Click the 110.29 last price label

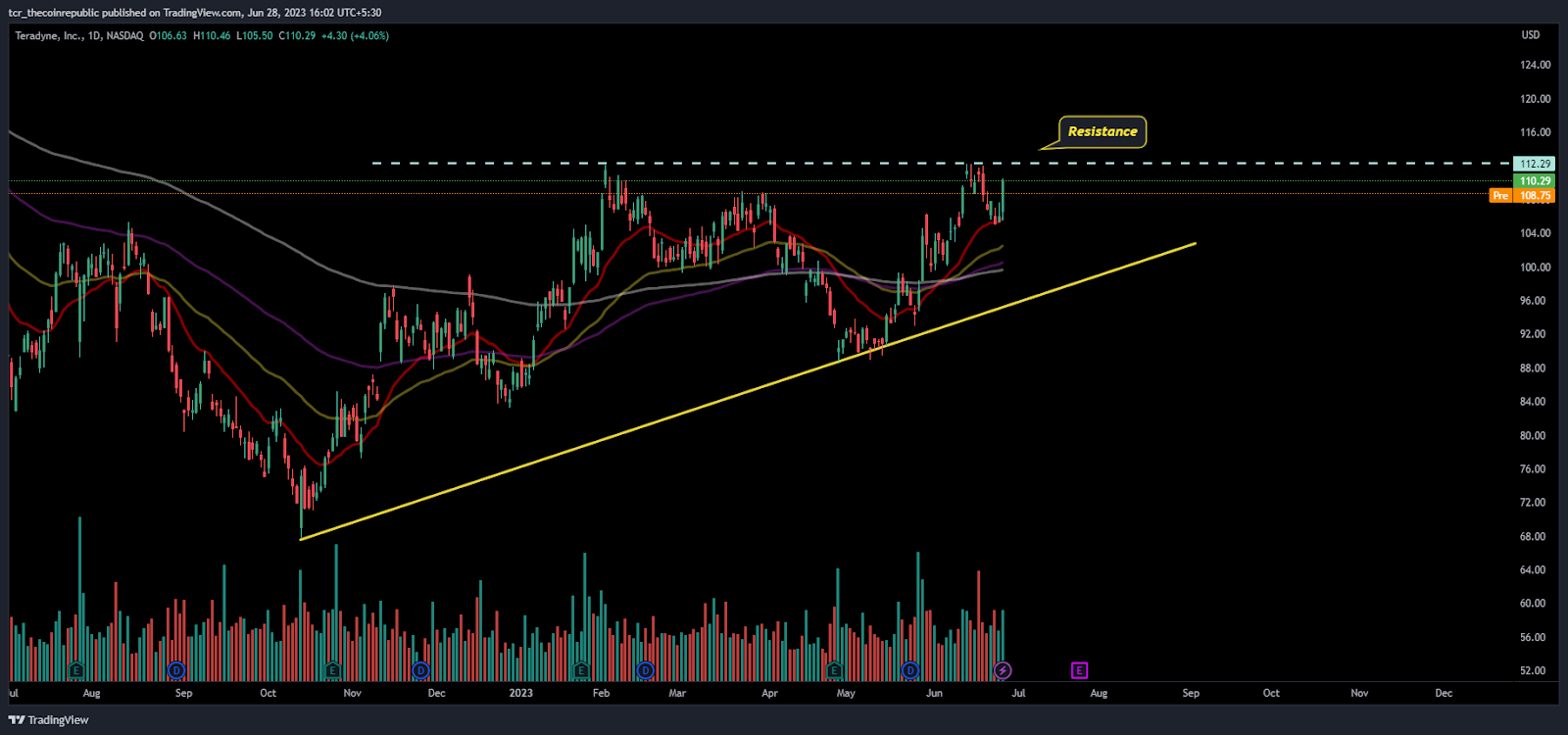(1535, 180)
